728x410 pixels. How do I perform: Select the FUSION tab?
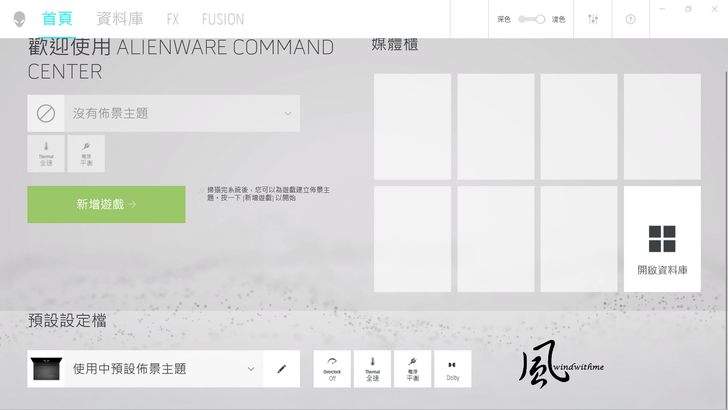tap(223, 20)
